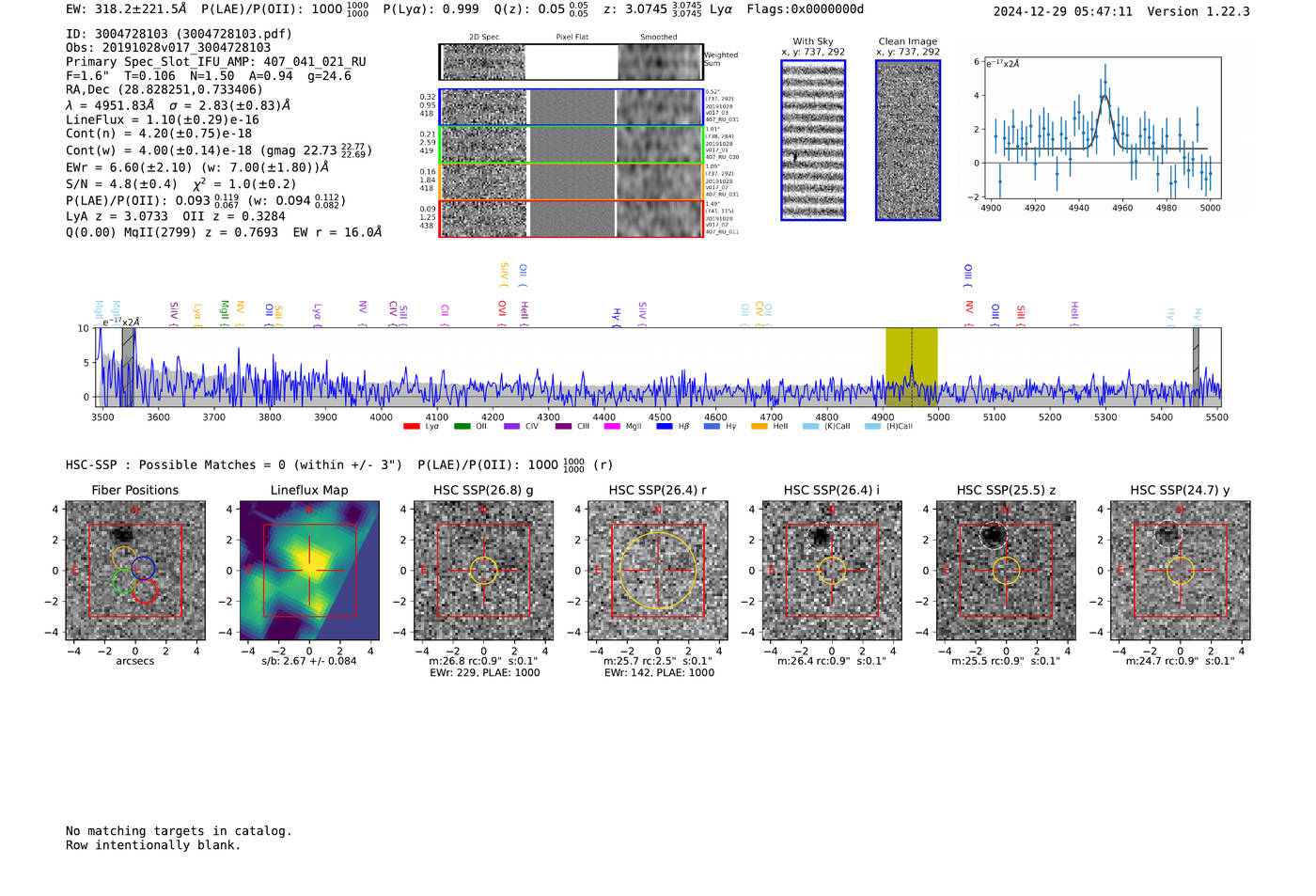Click the Version 1.22.3 label
Image resolution: width=1316 pixels, height=896 pixels.
point(1198,11)
